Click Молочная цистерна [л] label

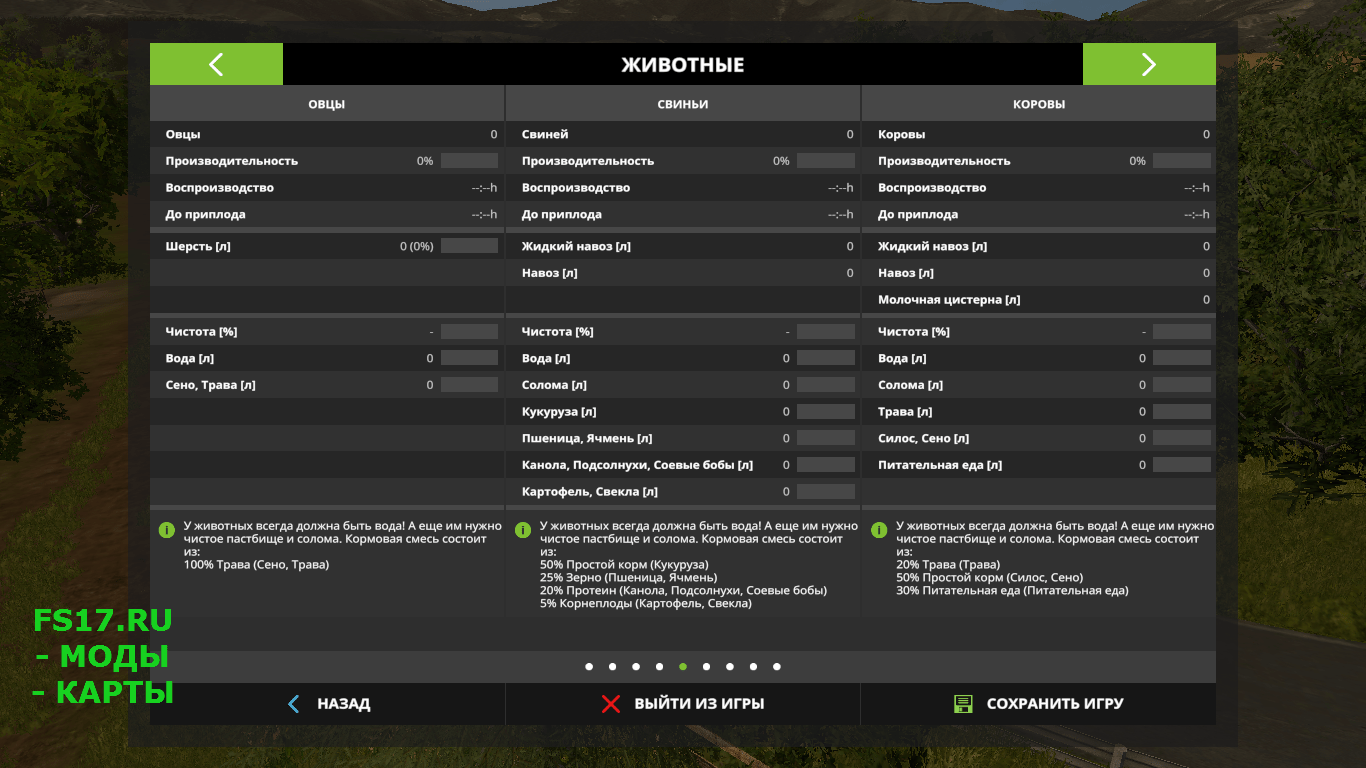point(949,300)
